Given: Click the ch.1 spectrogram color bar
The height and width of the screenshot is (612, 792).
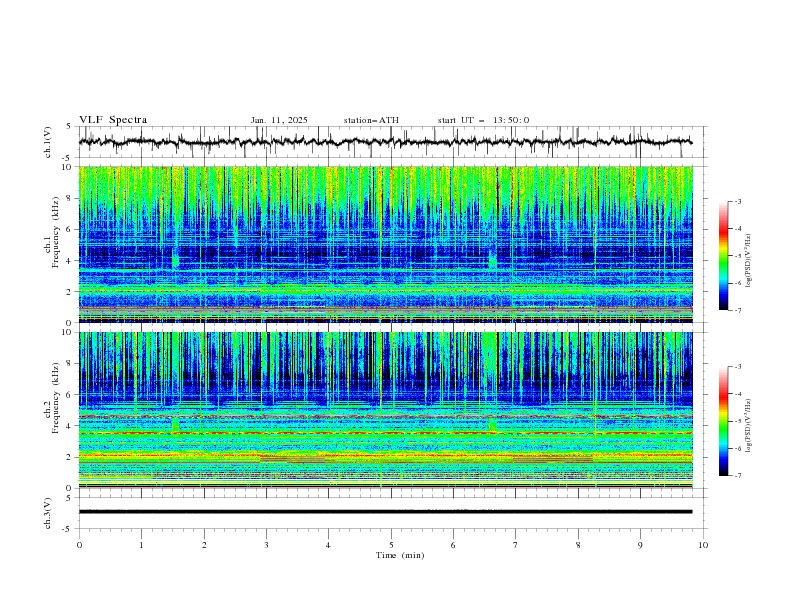Looking at the screenshot, I should [723, 255].
